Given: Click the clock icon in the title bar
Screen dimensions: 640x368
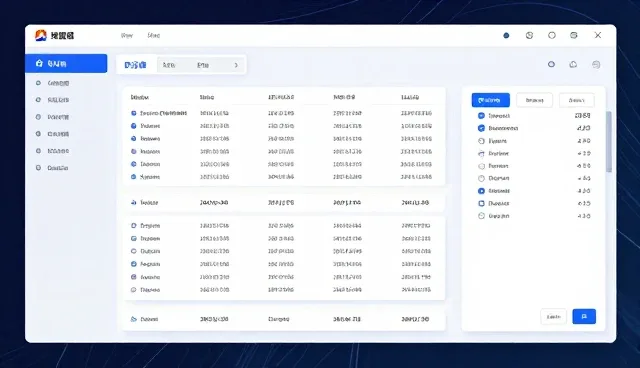Looking at the screenshot, I should (x=529, y=35).
